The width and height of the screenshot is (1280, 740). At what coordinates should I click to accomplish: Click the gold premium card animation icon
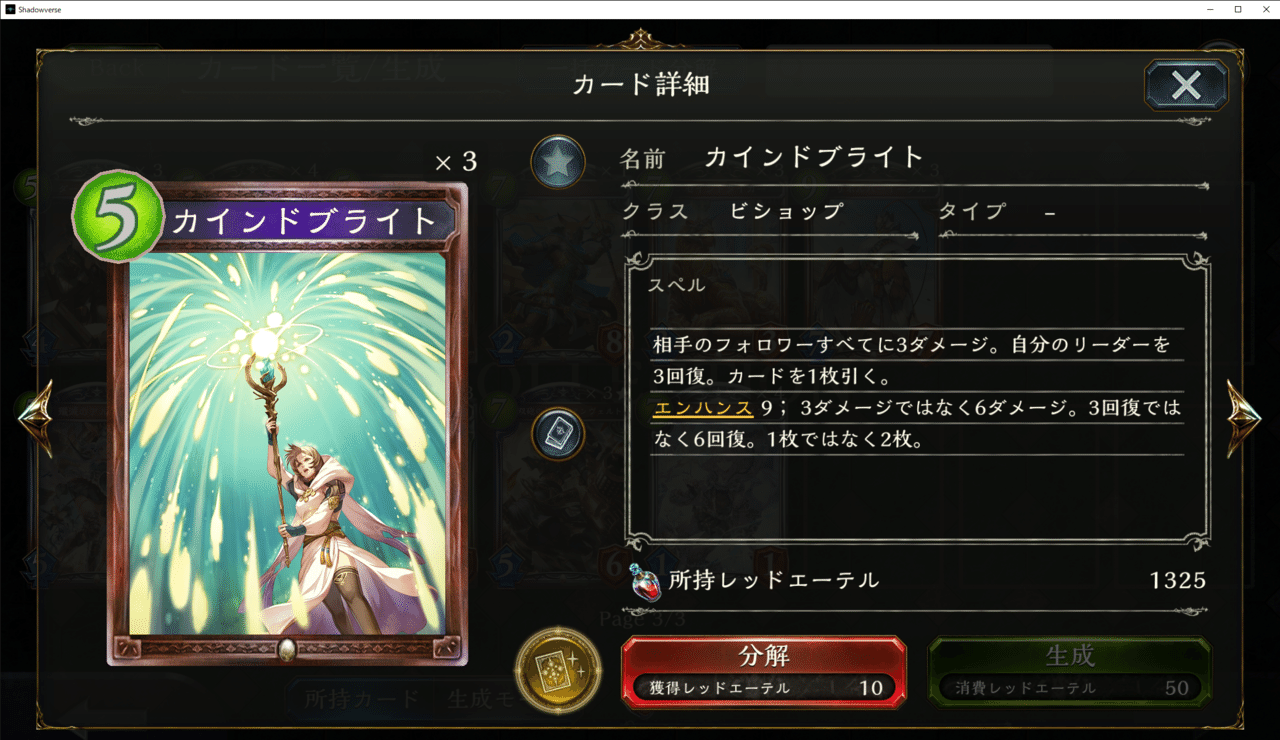coord(558,670)
